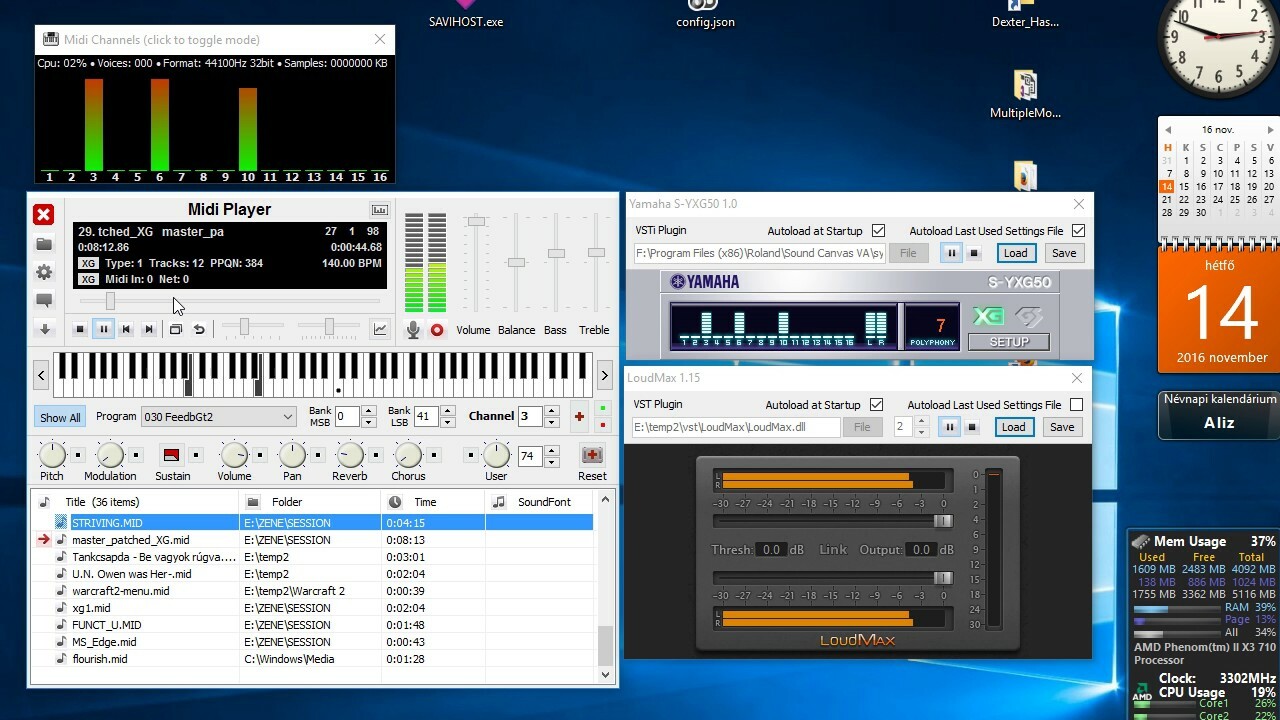Open the Program dropdown 030 FeedbGt2

point(218,416)
